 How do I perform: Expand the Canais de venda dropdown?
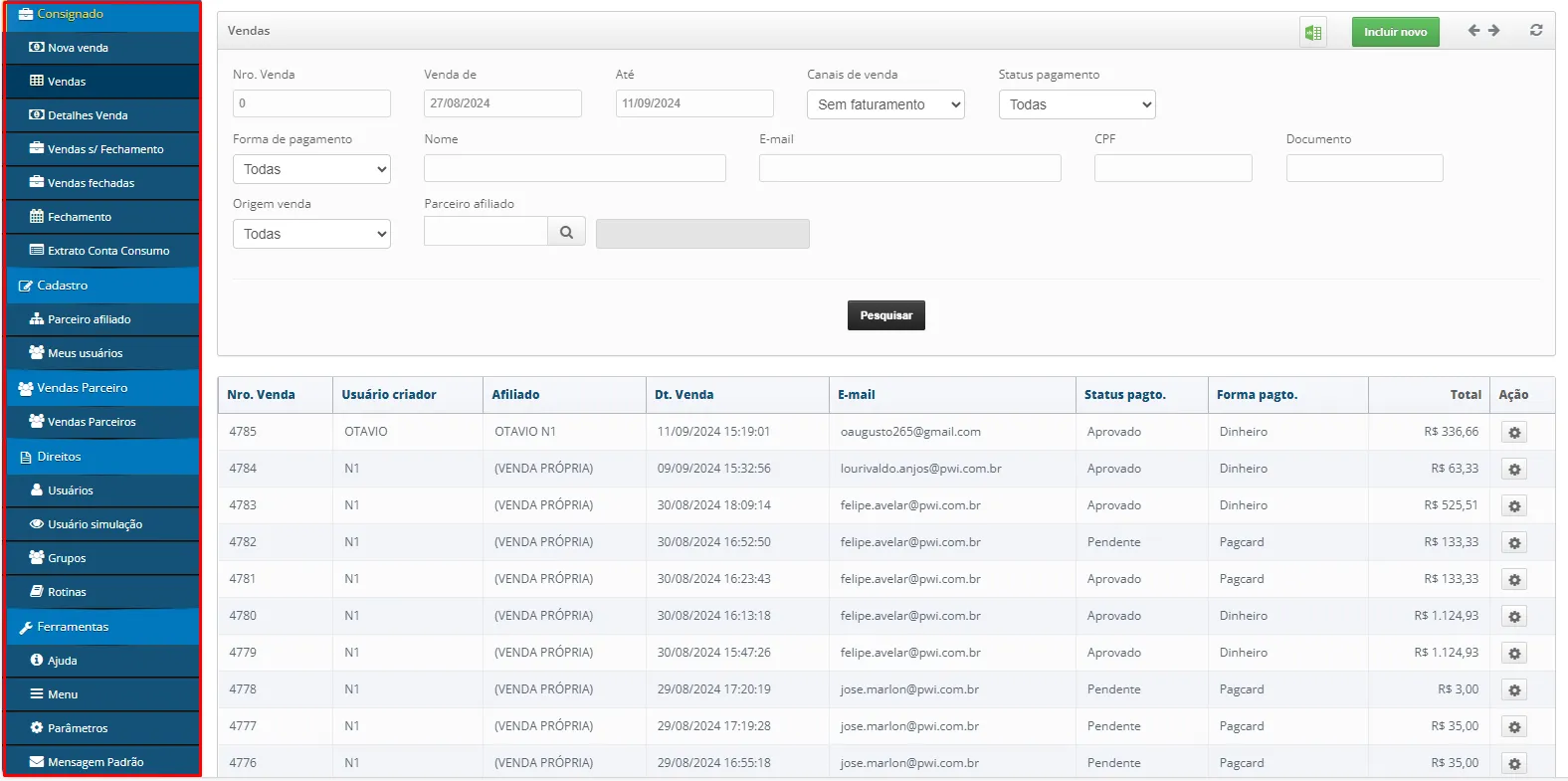click(885, 104)
